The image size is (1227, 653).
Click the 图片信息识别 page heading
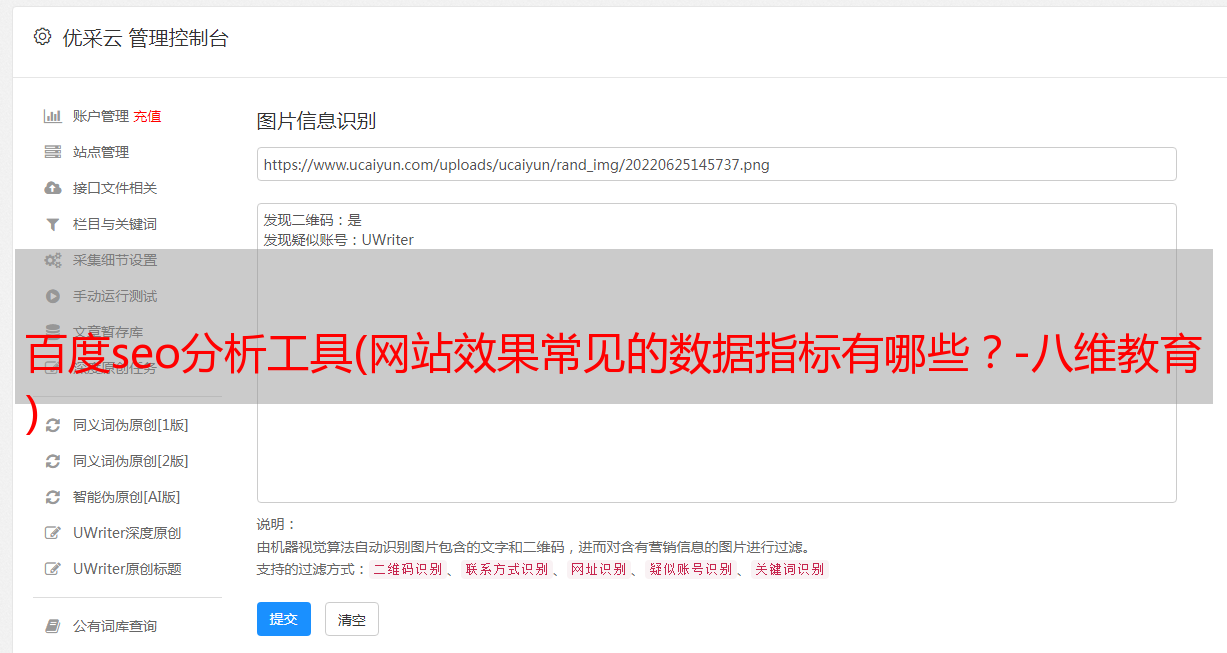click(x=316, y=121)
